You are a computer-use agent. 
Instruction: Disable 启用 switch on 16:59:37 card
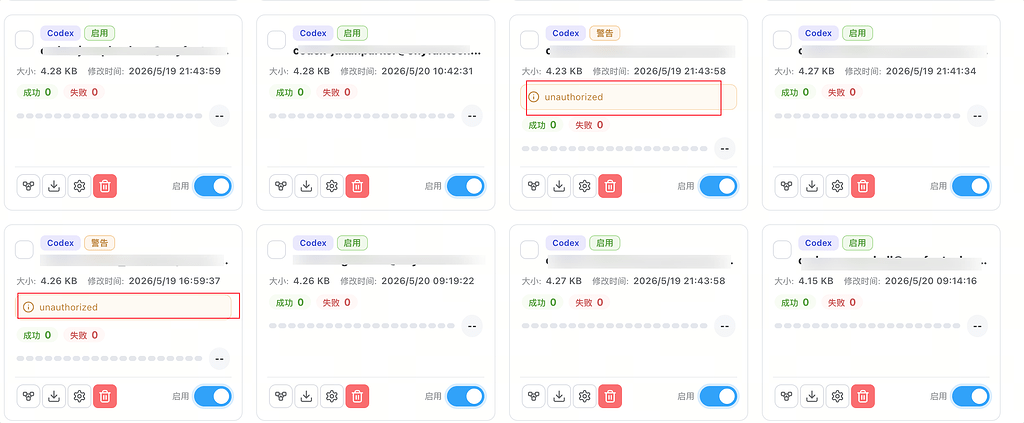tap(213, 396)
